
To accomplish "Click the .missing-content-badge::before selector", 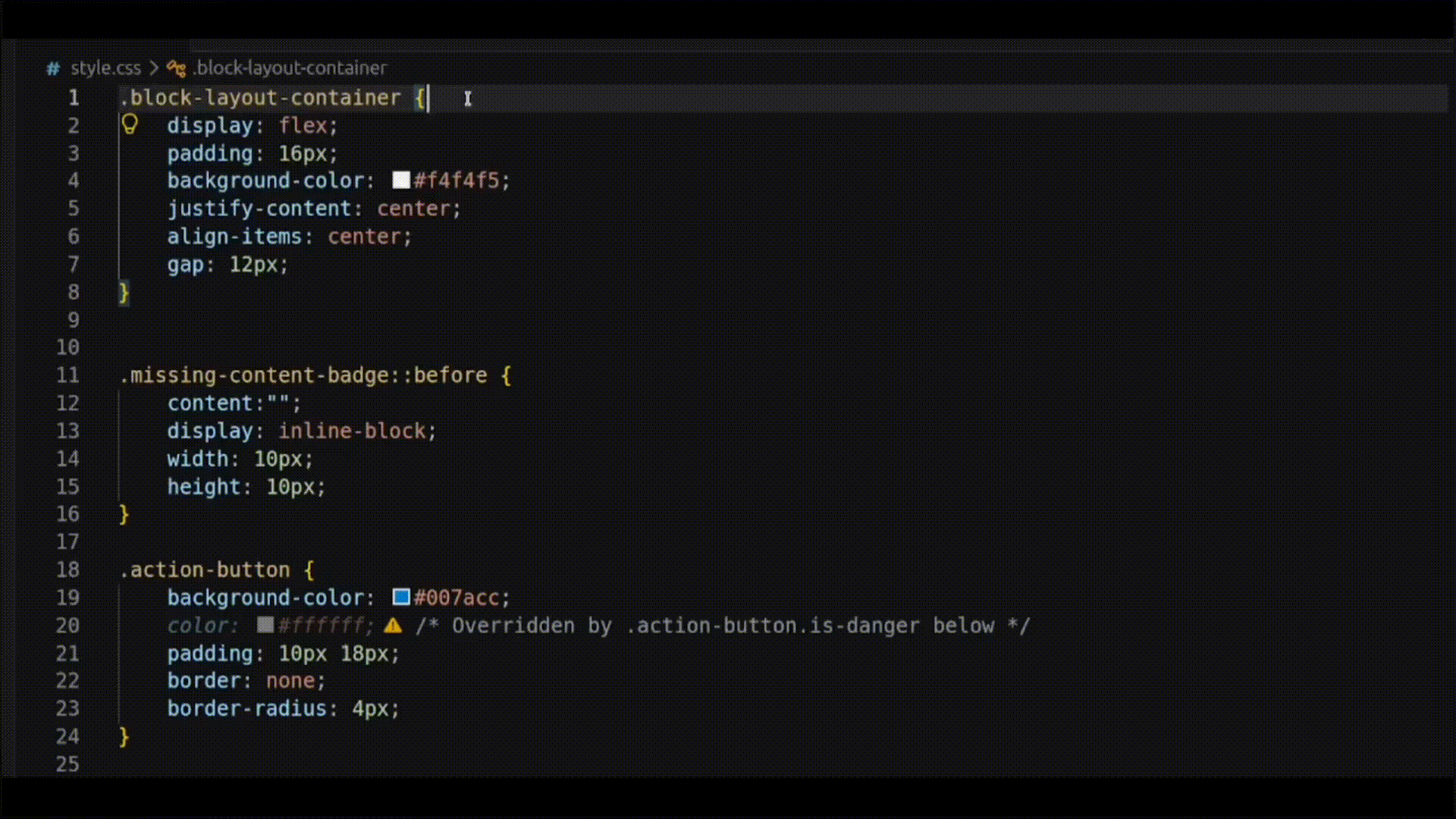I will (303, 375).
